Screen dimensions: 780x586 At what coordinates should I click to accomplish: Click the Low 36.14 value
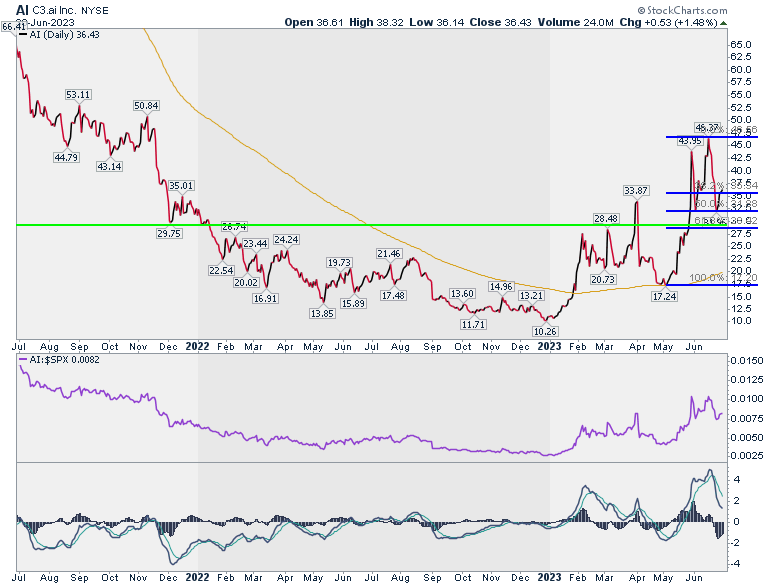(x=438, y=22)
